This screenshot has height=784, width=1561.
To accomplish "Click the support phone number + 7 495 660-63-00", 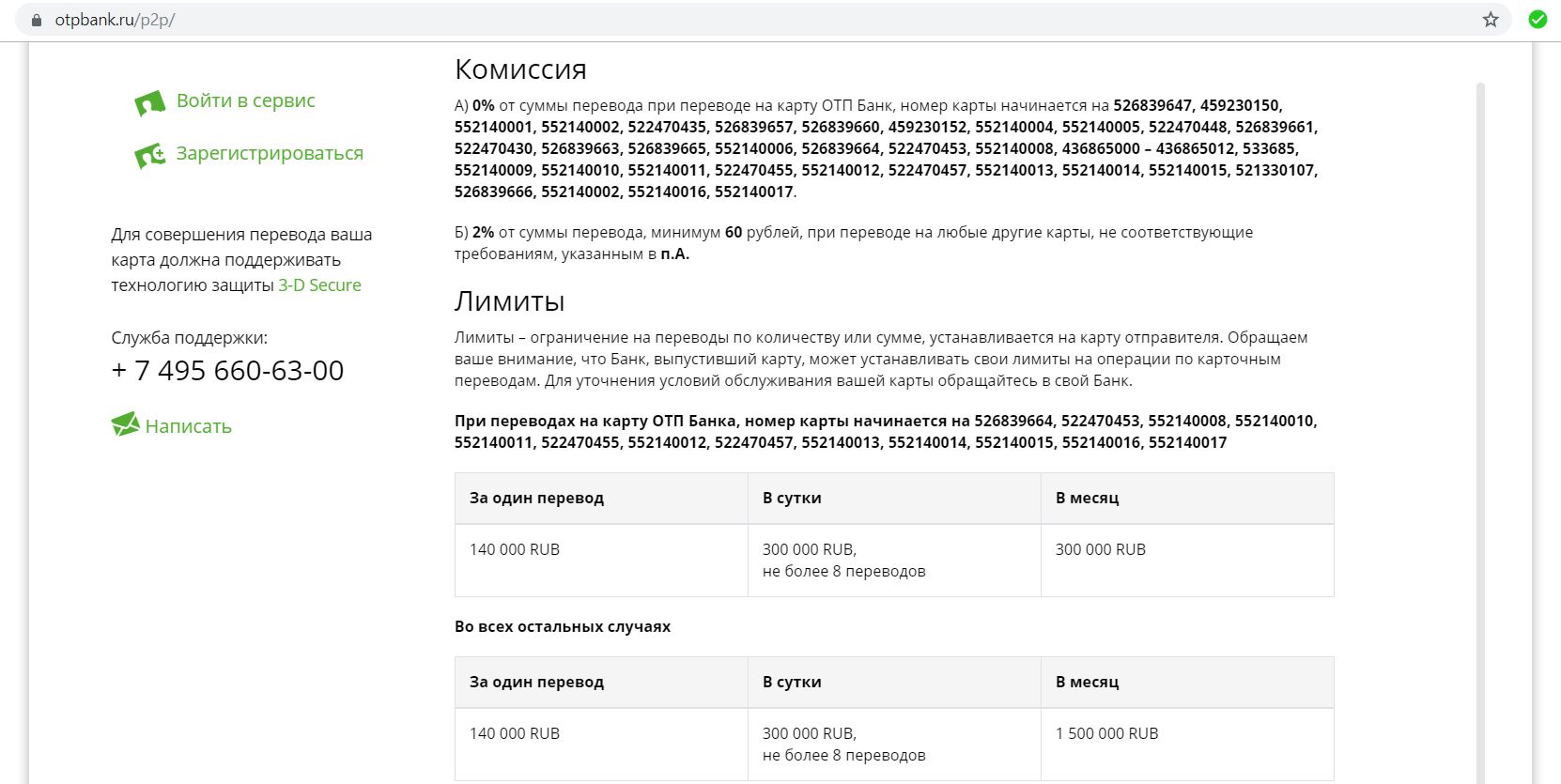I will pyautogui.click(x=227, y=371).
